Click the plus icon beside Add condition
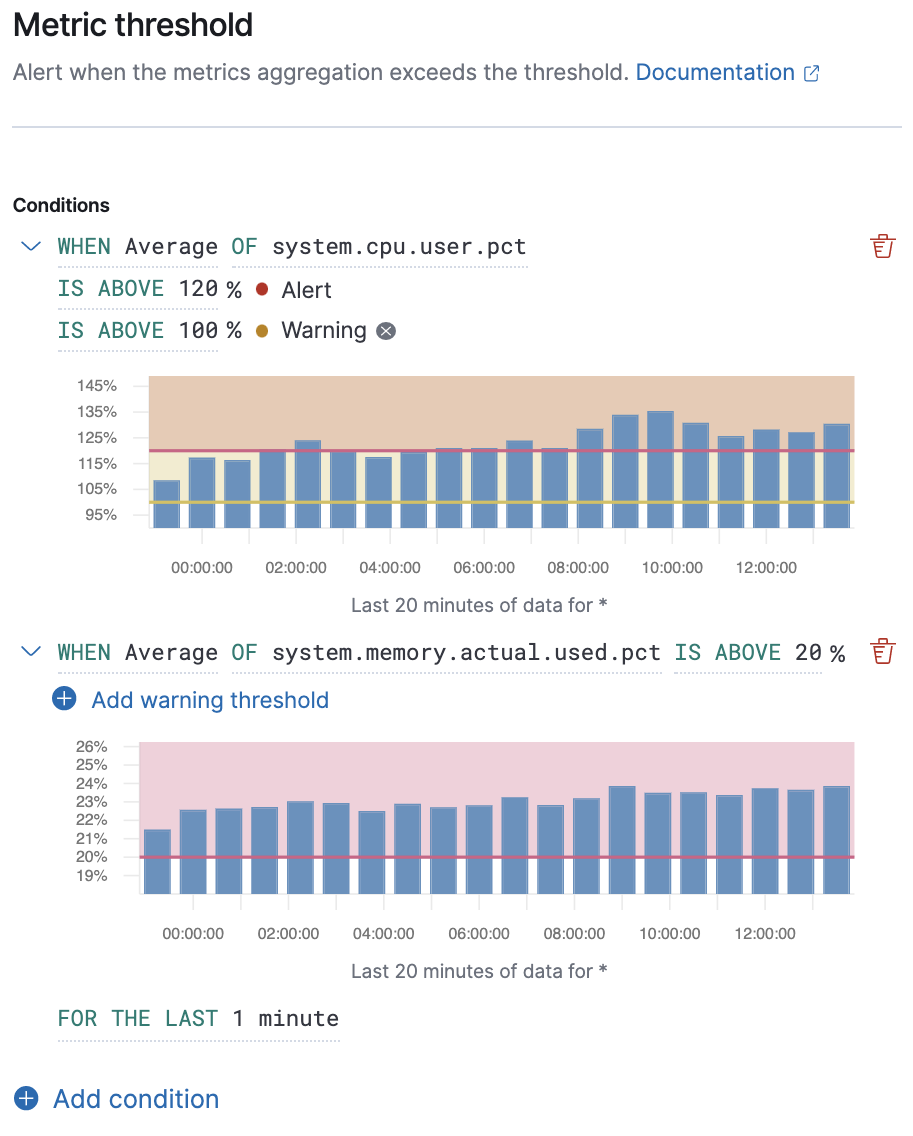Screen dimensions: 913x1136 coord(27,1099)
